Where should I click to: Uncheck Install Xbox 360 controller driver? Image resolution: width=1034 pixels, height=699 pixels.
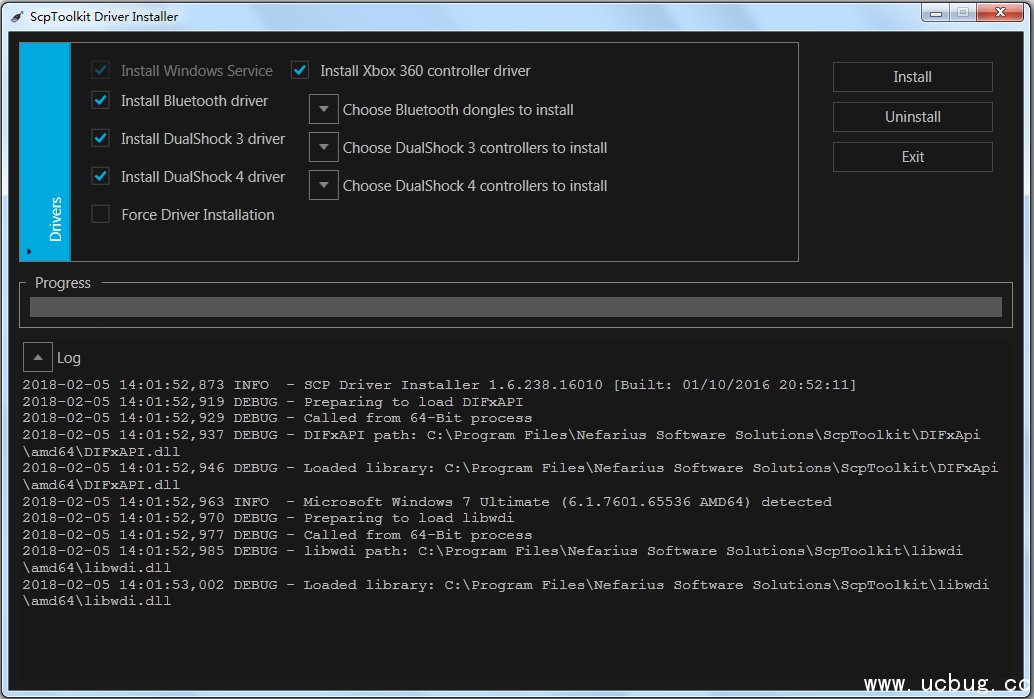click(x=300, y=70)
